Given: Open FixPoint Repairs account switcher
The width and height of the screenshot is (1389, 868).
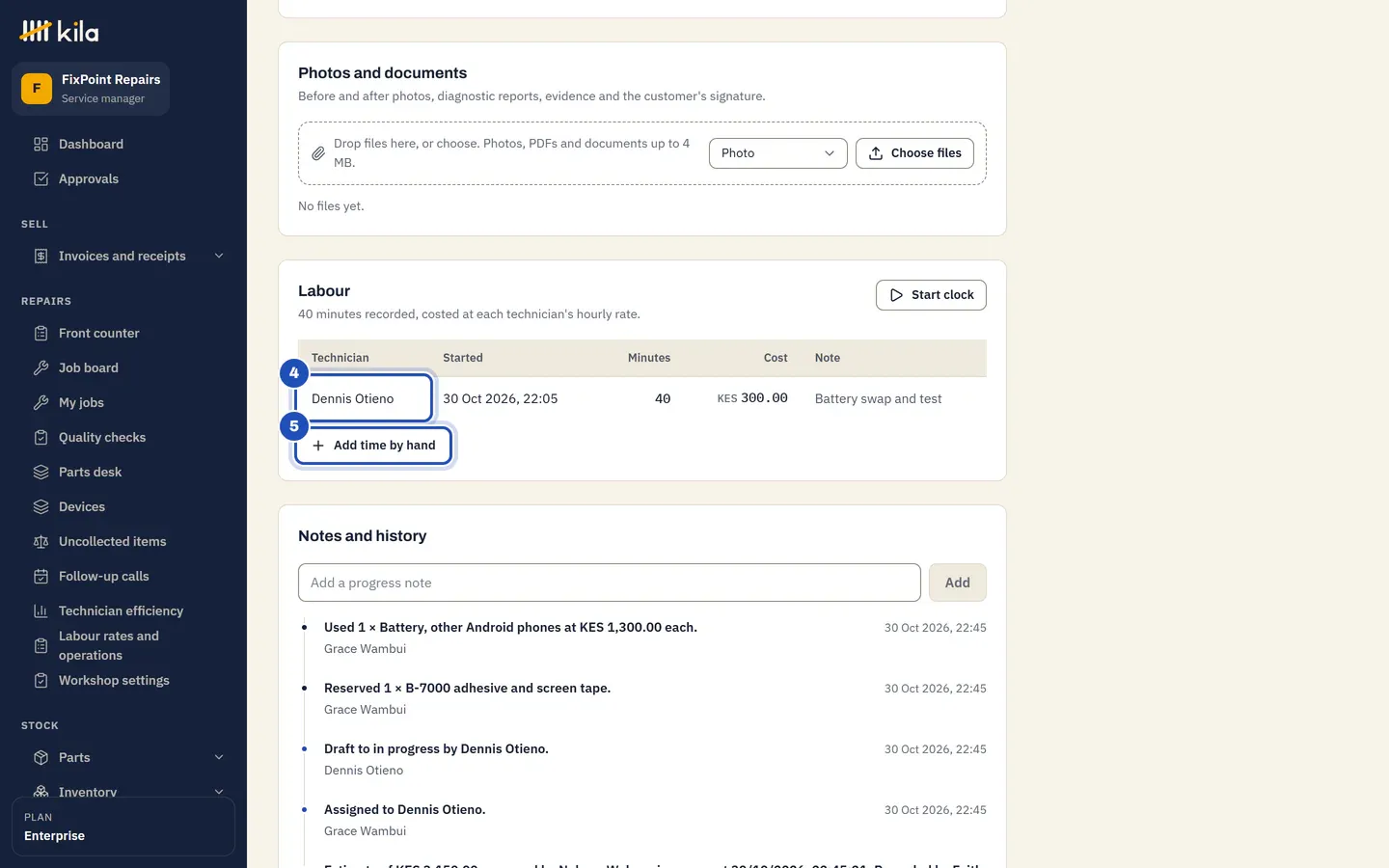Looking at the screenshot, I should [91, 89].
